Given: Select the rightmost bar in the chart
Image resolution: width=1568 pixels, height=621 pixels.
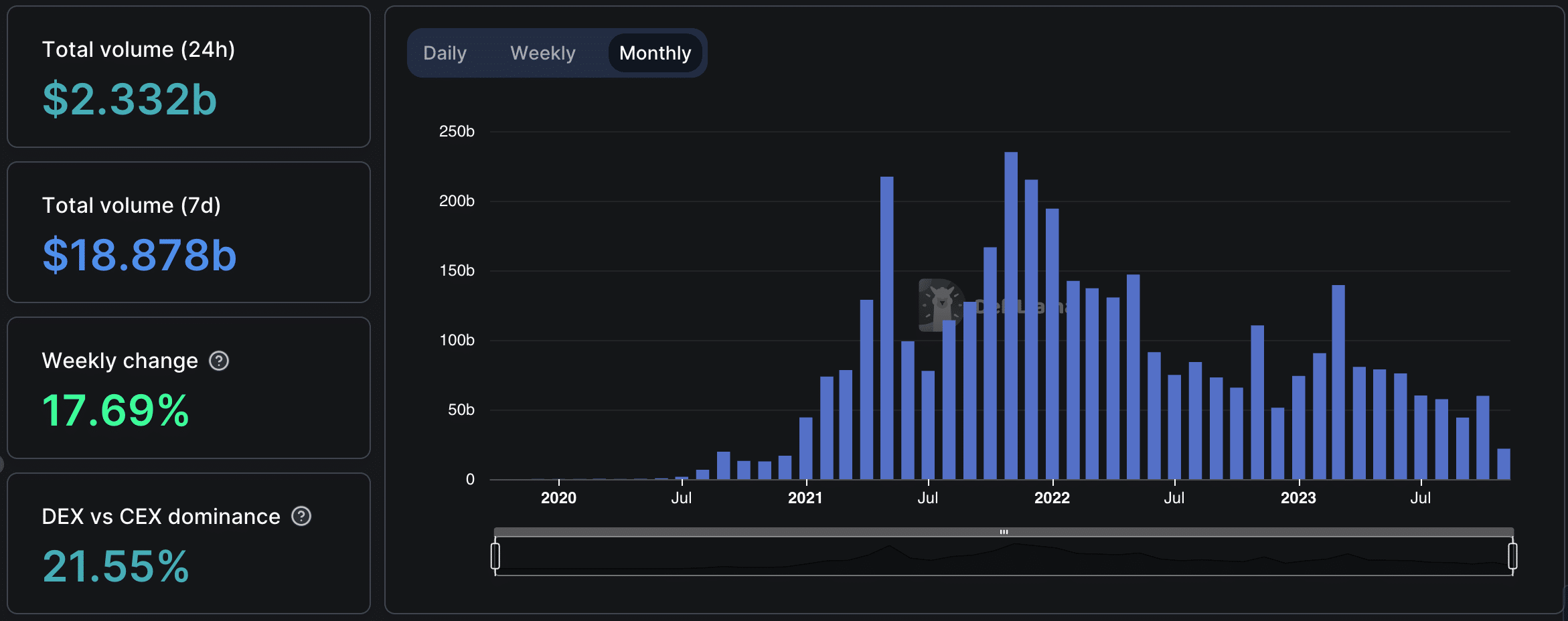Looking at the screenshot, I should [1504, 464].
